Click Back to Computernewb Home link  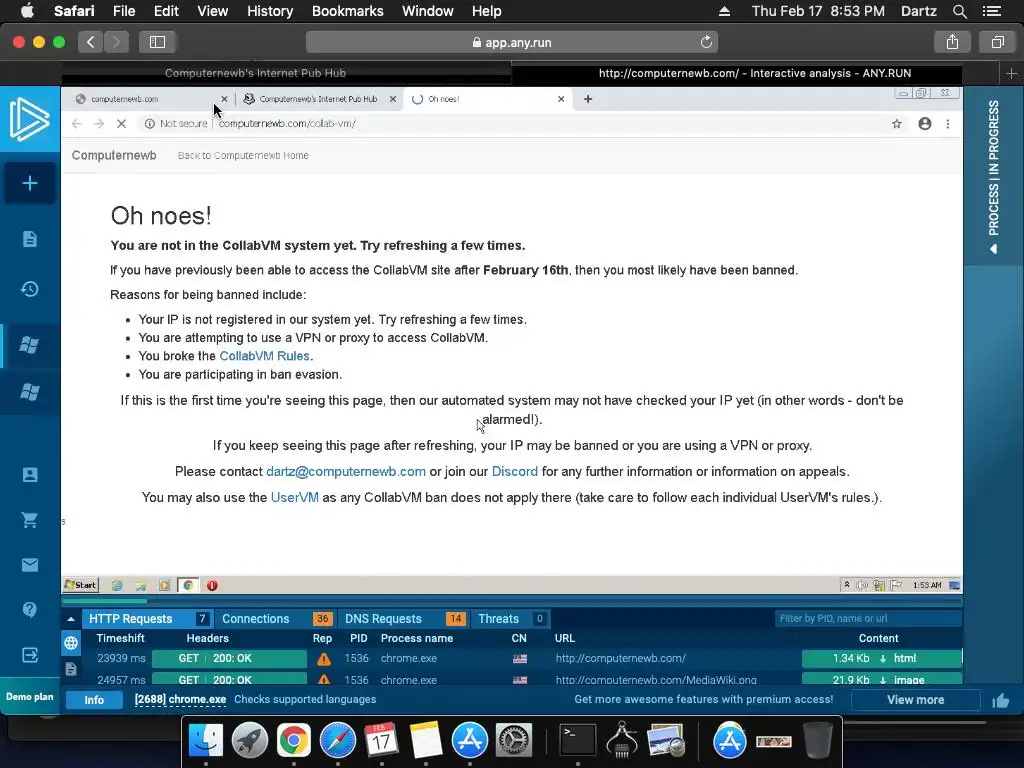[x=243, y=155]
